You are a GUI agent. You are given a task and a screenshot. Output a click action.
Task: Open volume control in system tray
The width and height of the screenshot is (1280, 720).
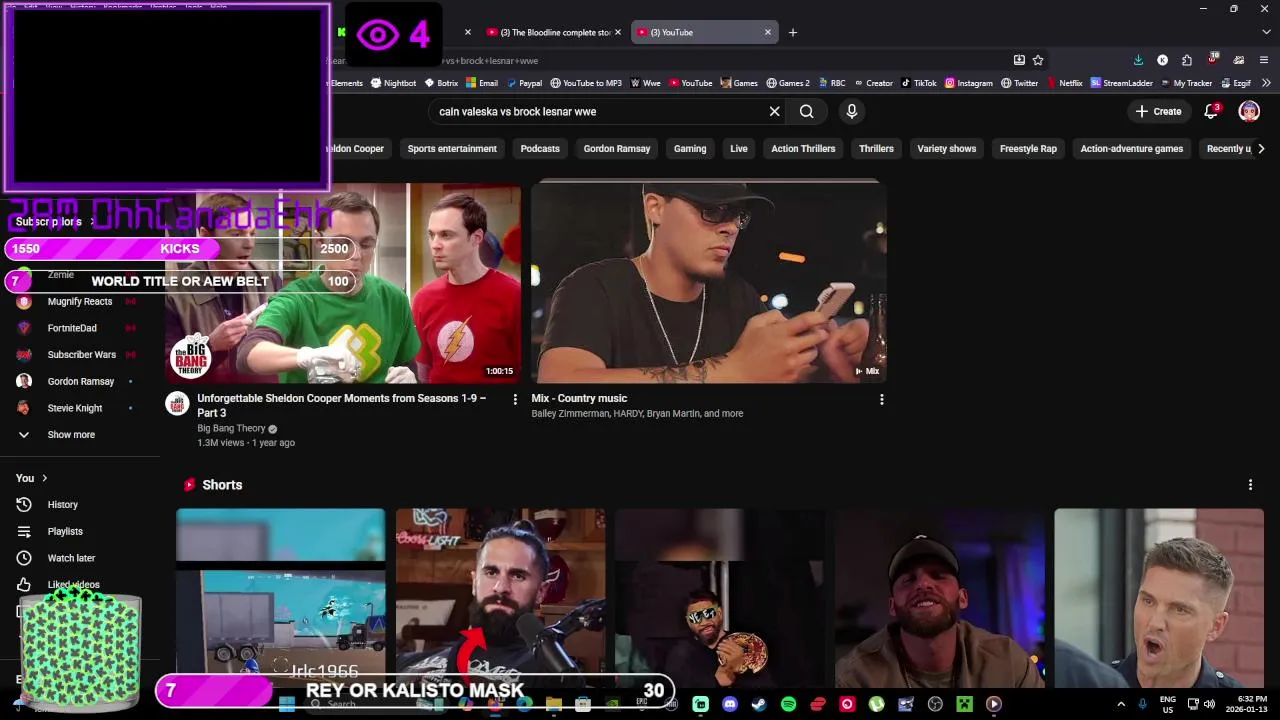tap(1210, 704)
